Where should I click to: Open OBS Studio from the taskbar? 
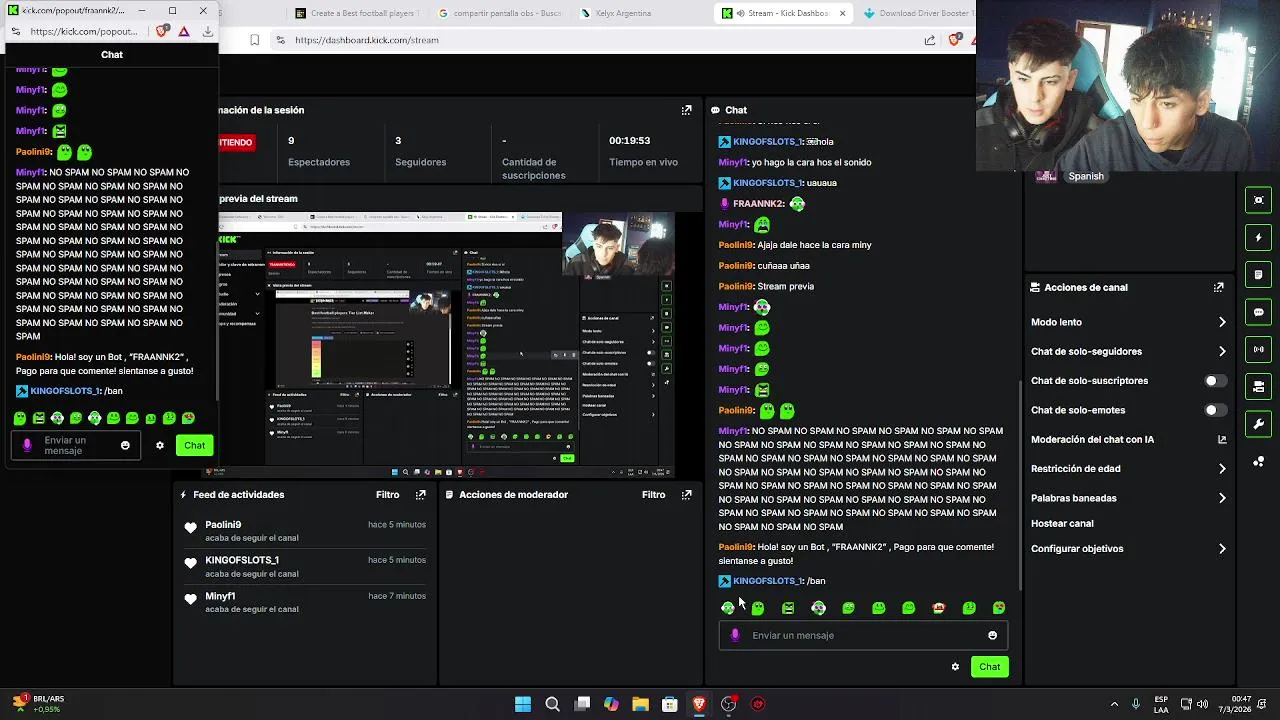click(x=728, y=704)
